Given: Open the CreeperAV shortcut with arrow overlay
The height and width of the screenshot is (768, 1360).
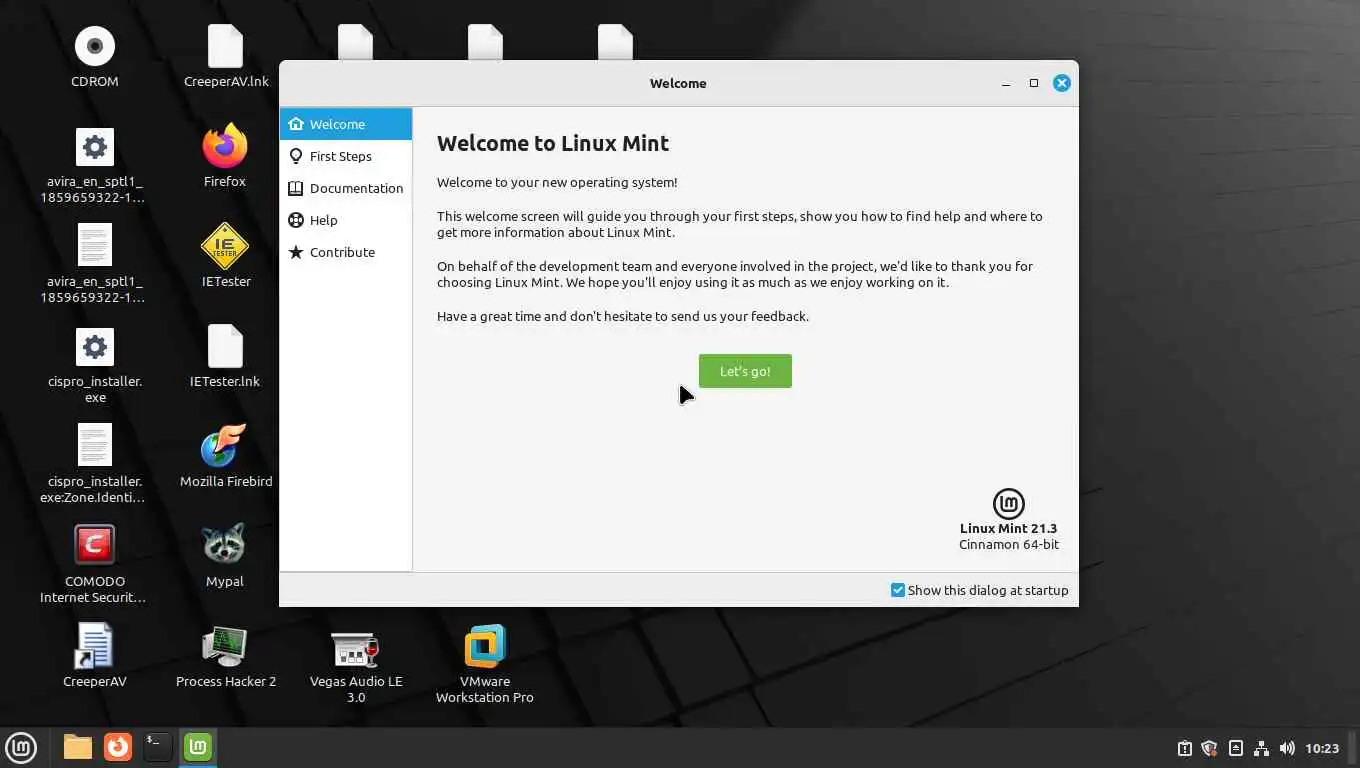Looking at the screenshot, I should (x=95, y=646).
